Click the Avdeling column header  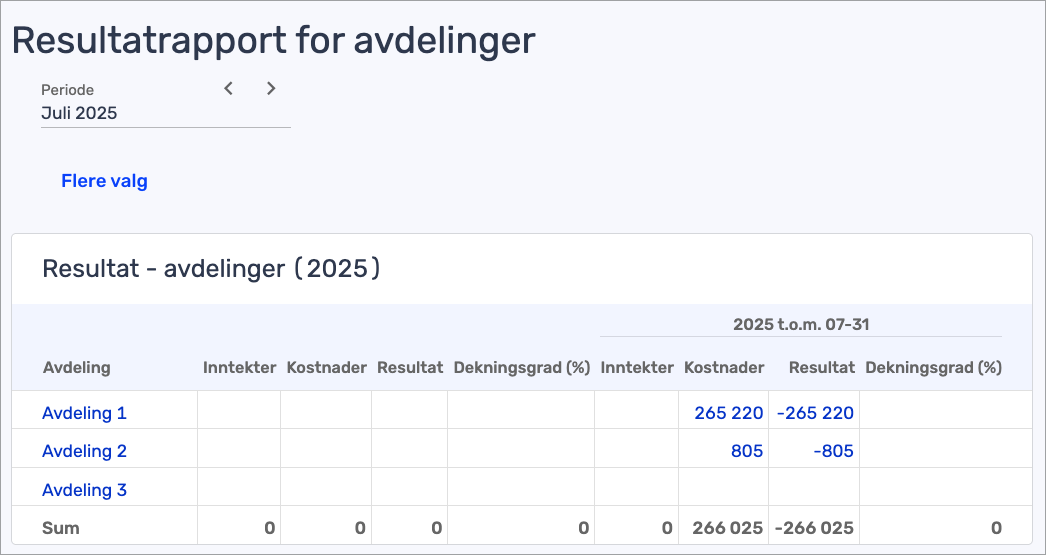pos(76,367)
